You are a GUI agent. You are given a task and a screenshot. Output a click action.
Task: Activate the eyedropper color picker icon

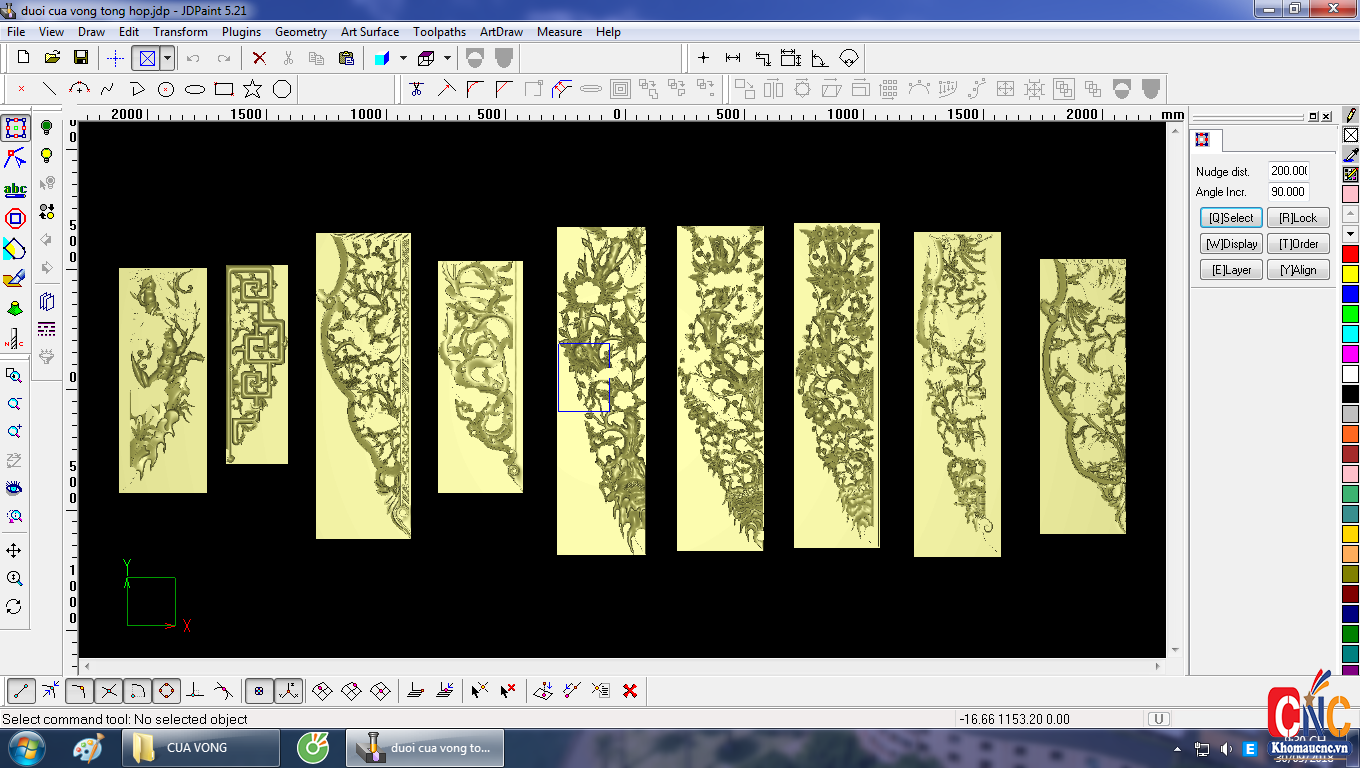(1351, 154)
